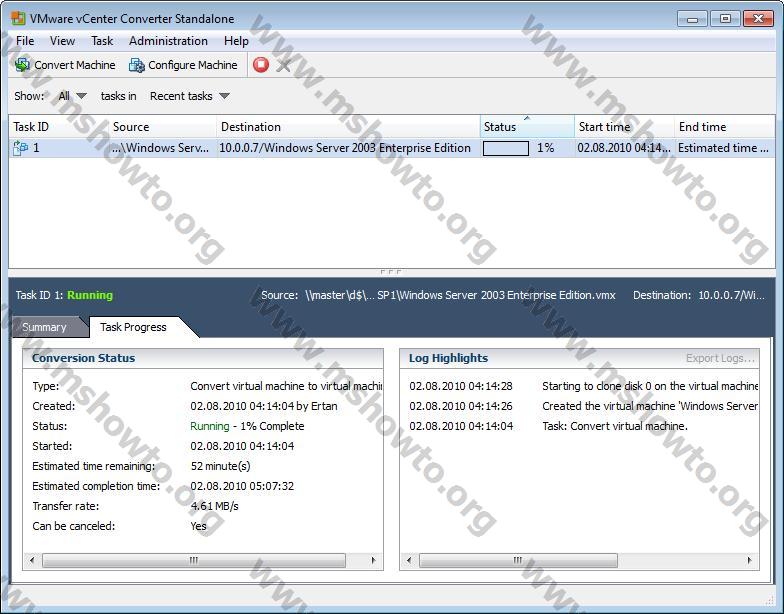Expand the Recent tasks dropdown

[x=190, y=96]
